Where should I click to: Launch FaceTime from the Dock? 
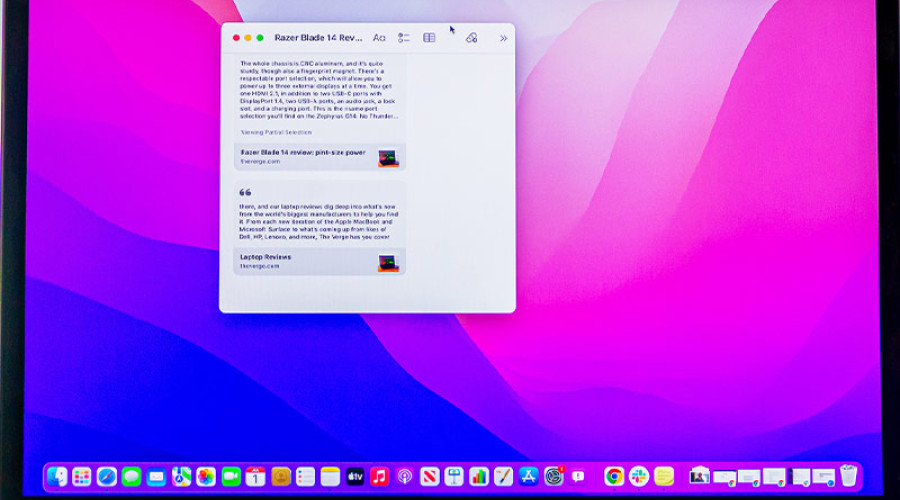[x=231, y=476]
